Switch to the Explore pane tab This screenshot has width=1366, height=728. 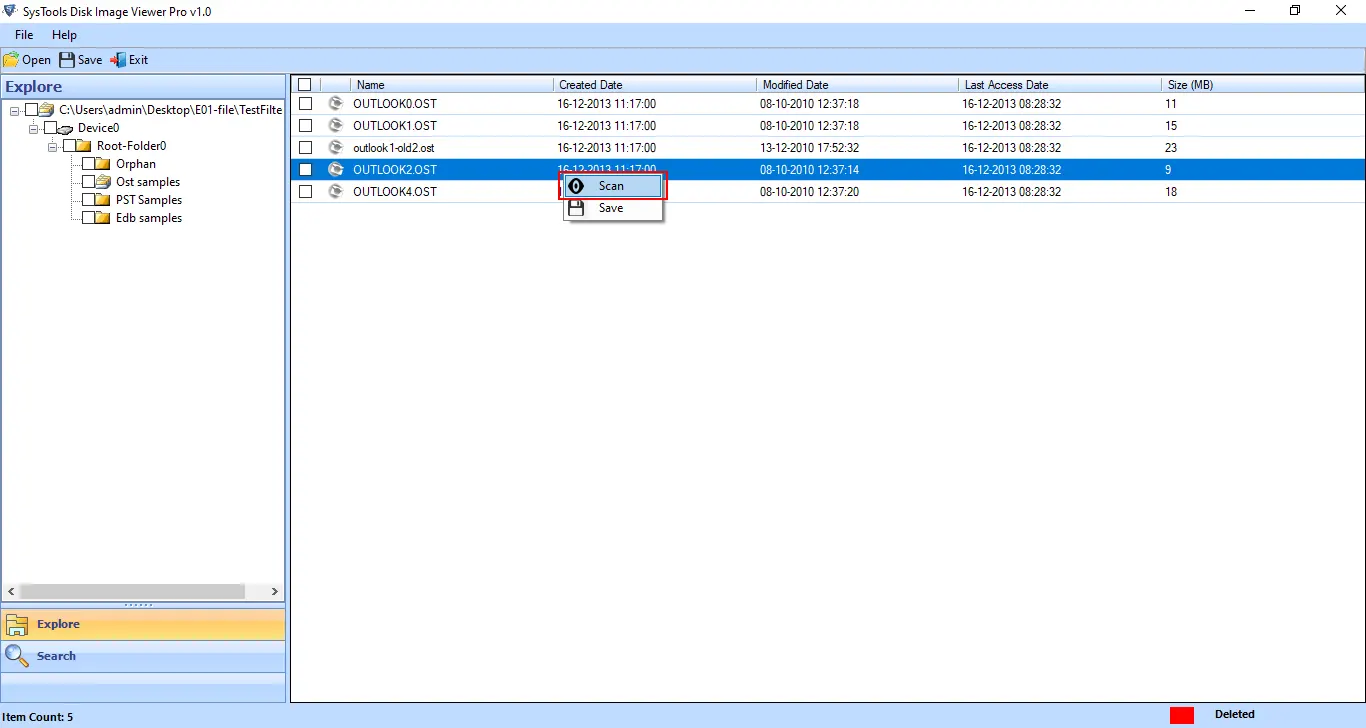tap(143, 625)
